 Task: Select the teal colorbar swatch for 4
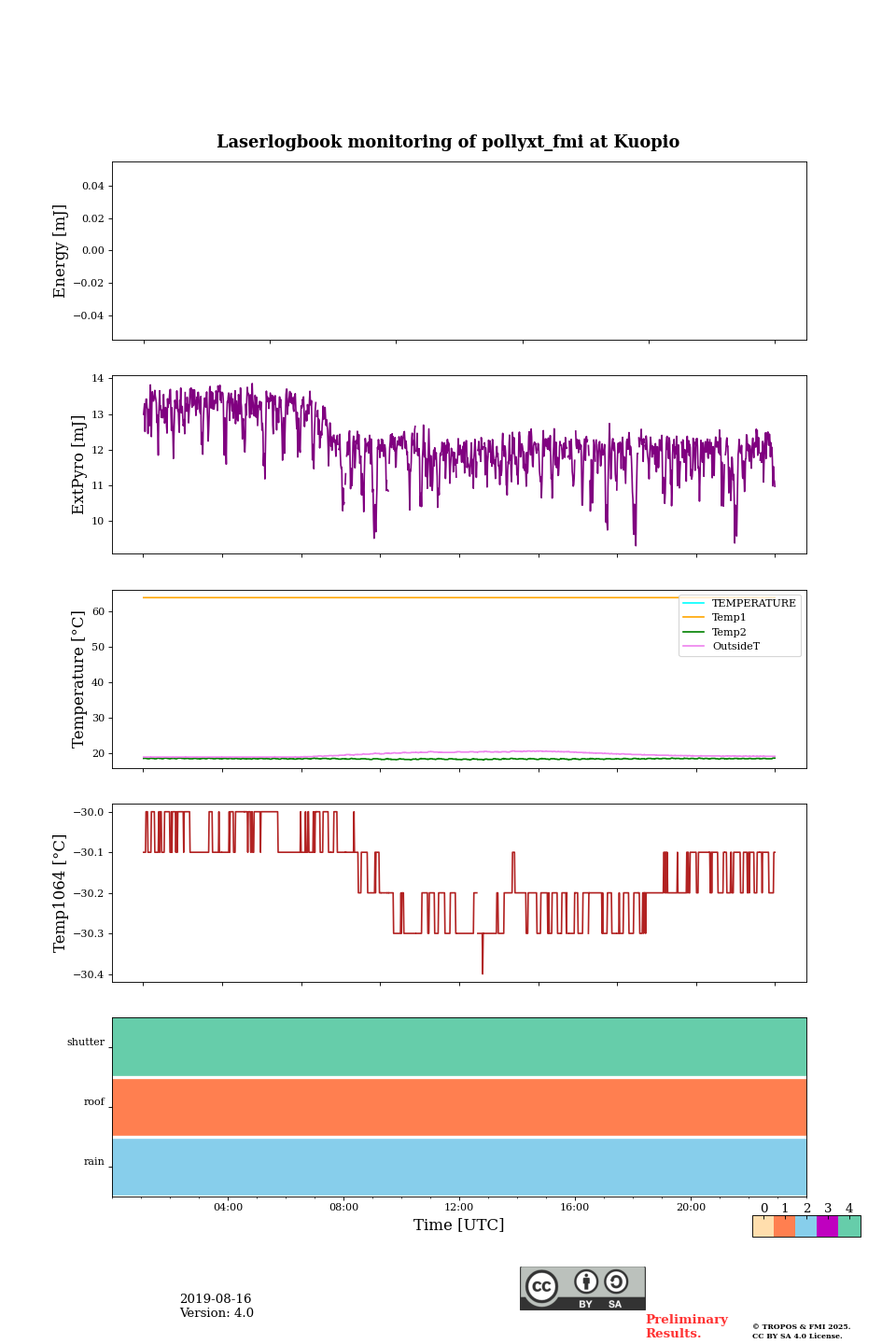click(849, 1226)
